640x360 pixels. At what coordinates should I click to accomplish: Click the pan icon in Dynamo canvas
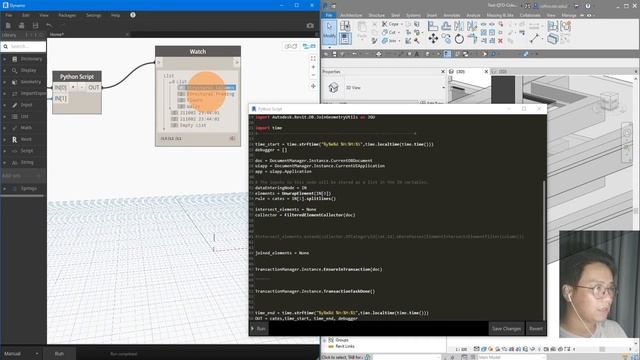[x=313, y=86]
